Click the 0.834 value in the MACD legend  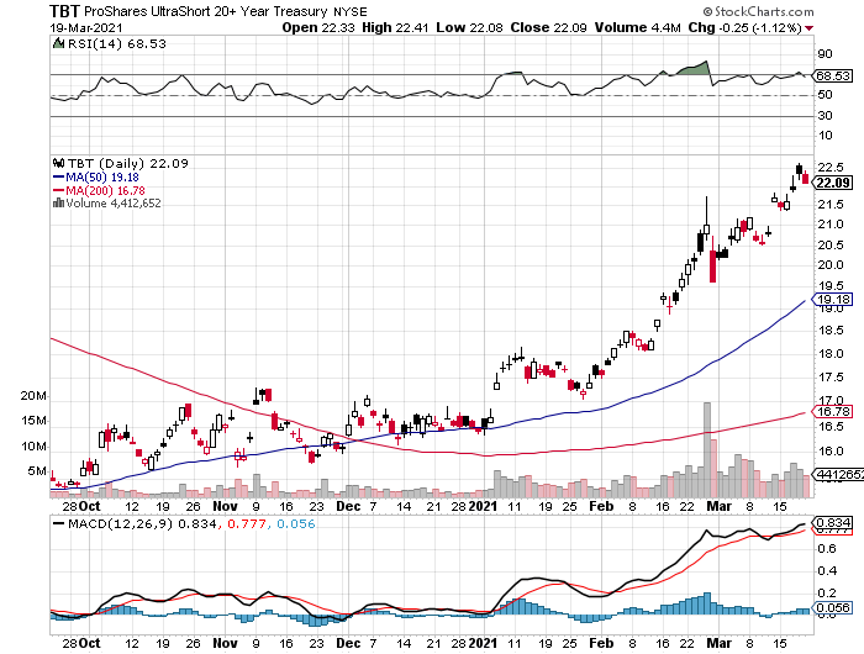tap(197, 523)
